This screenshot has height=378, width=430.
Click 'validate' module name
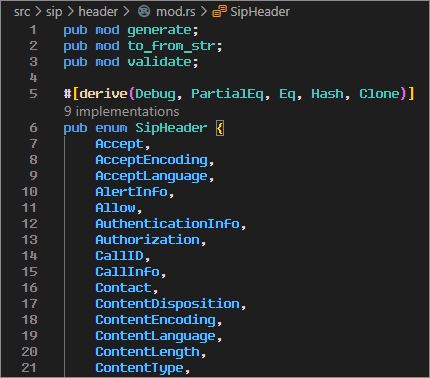pos(159,62)
